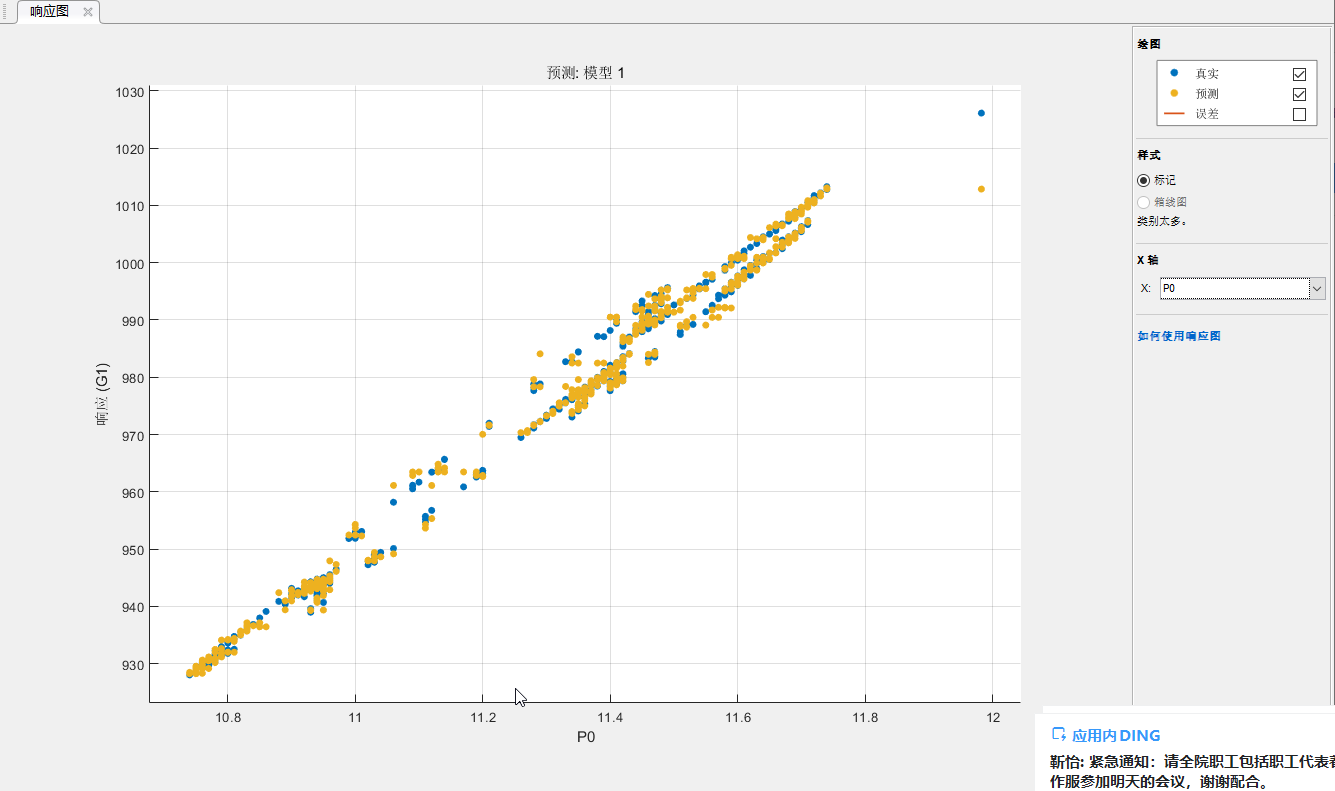
Task: Select the 箱线图 style radio button
Action: (x=1144, y=202)
